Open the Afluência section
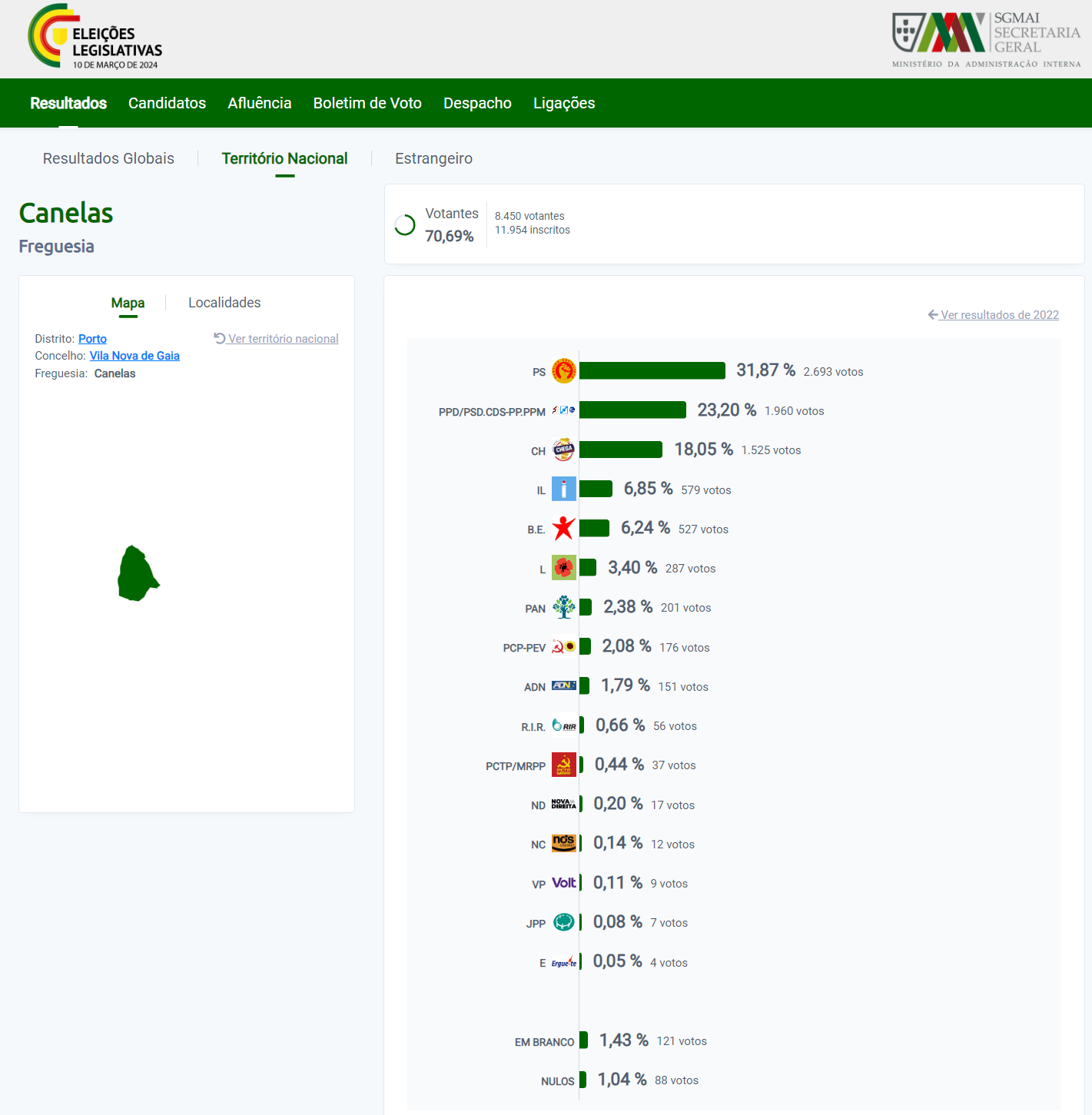This screenshot has width=1092, height=1115. coord(259,103)
